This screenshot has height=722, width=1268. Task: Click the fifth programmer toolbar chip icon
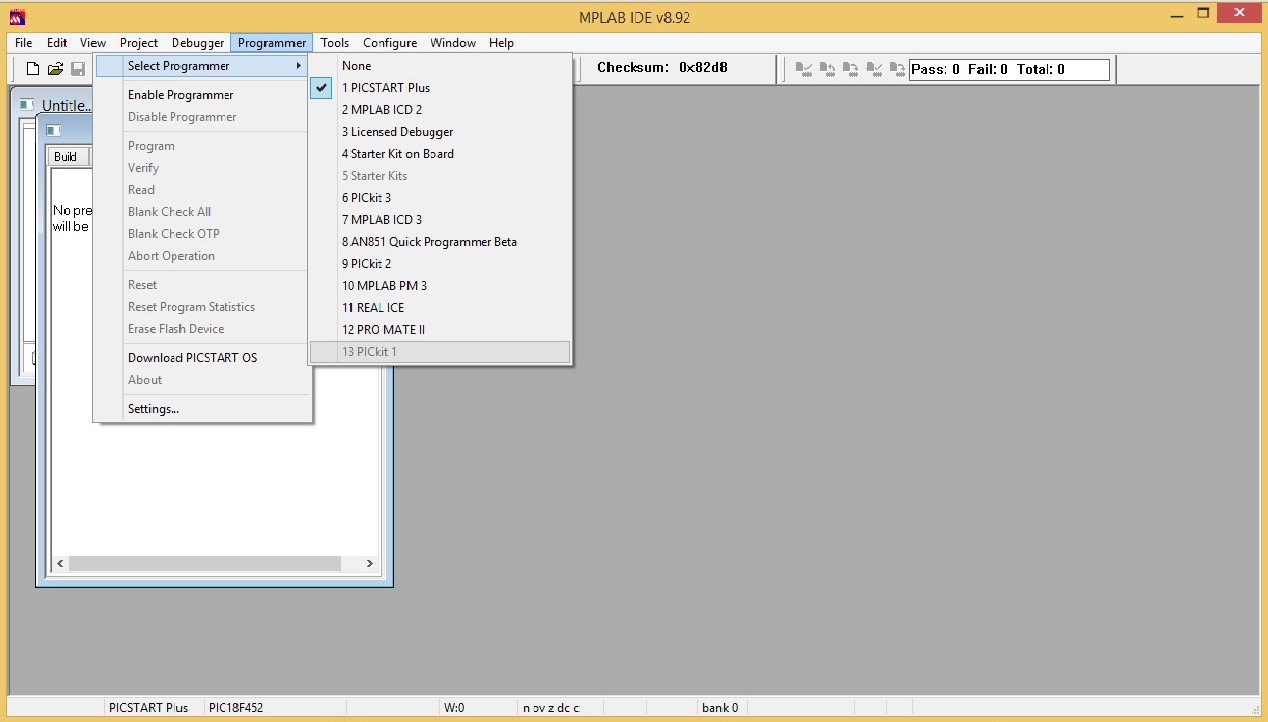point(897,69)
